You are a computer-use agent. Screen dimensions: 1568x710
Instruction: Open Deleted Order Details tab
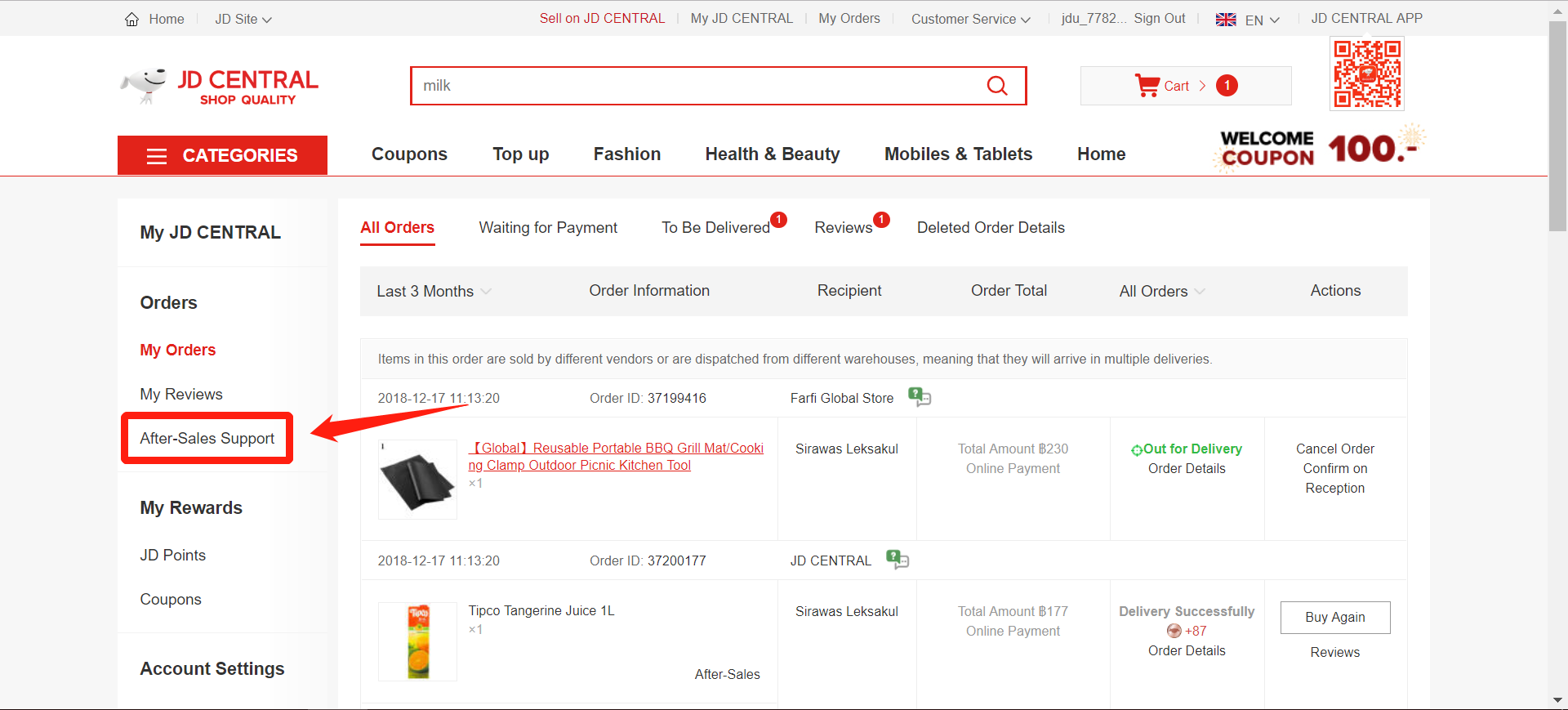pyautogui.click(x=991, y=228)
